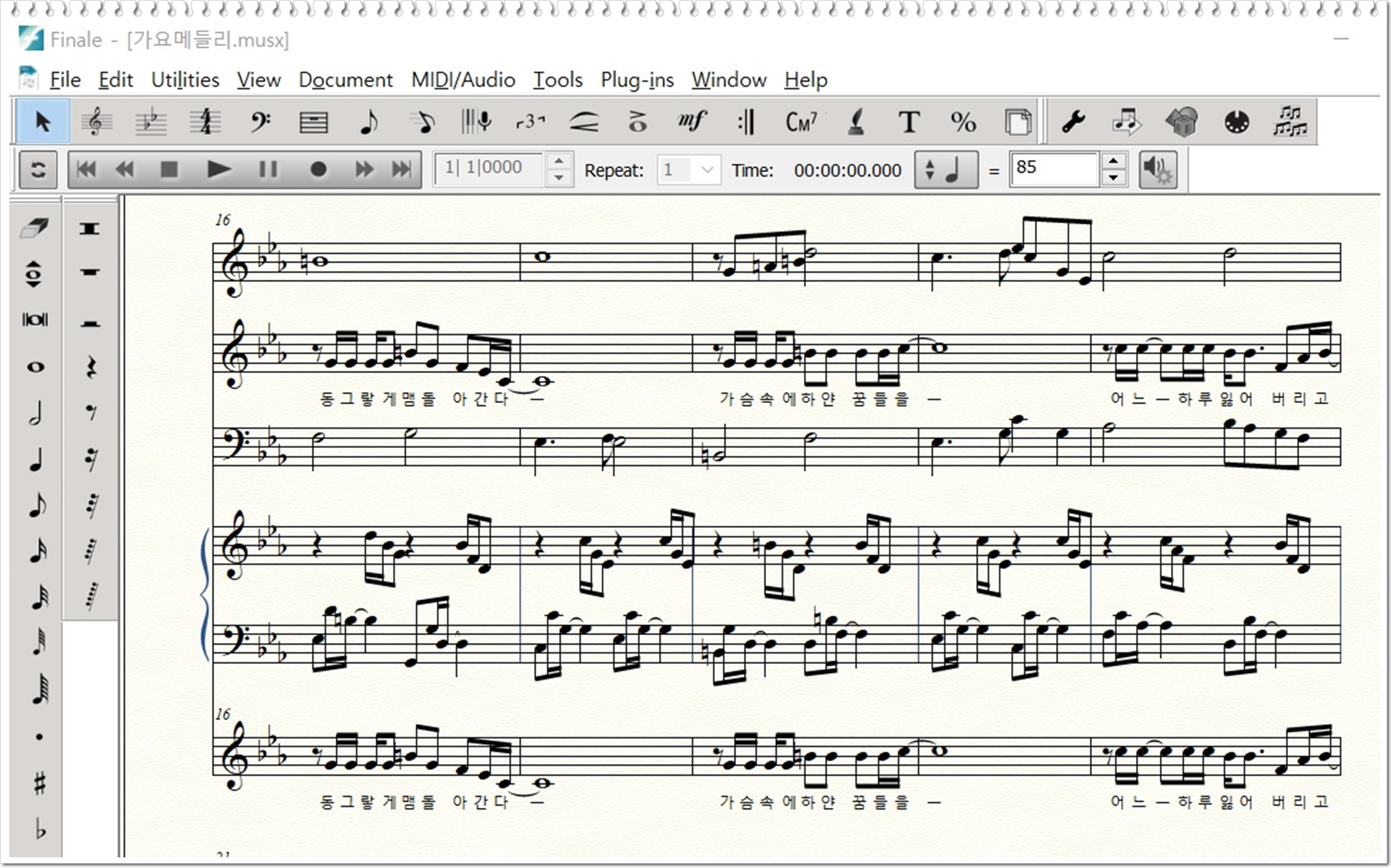Image resolution: width=1391 pixels, height=868 pixels.
Task: Select the Special Tools wrench
Action: click(1073, 121)
